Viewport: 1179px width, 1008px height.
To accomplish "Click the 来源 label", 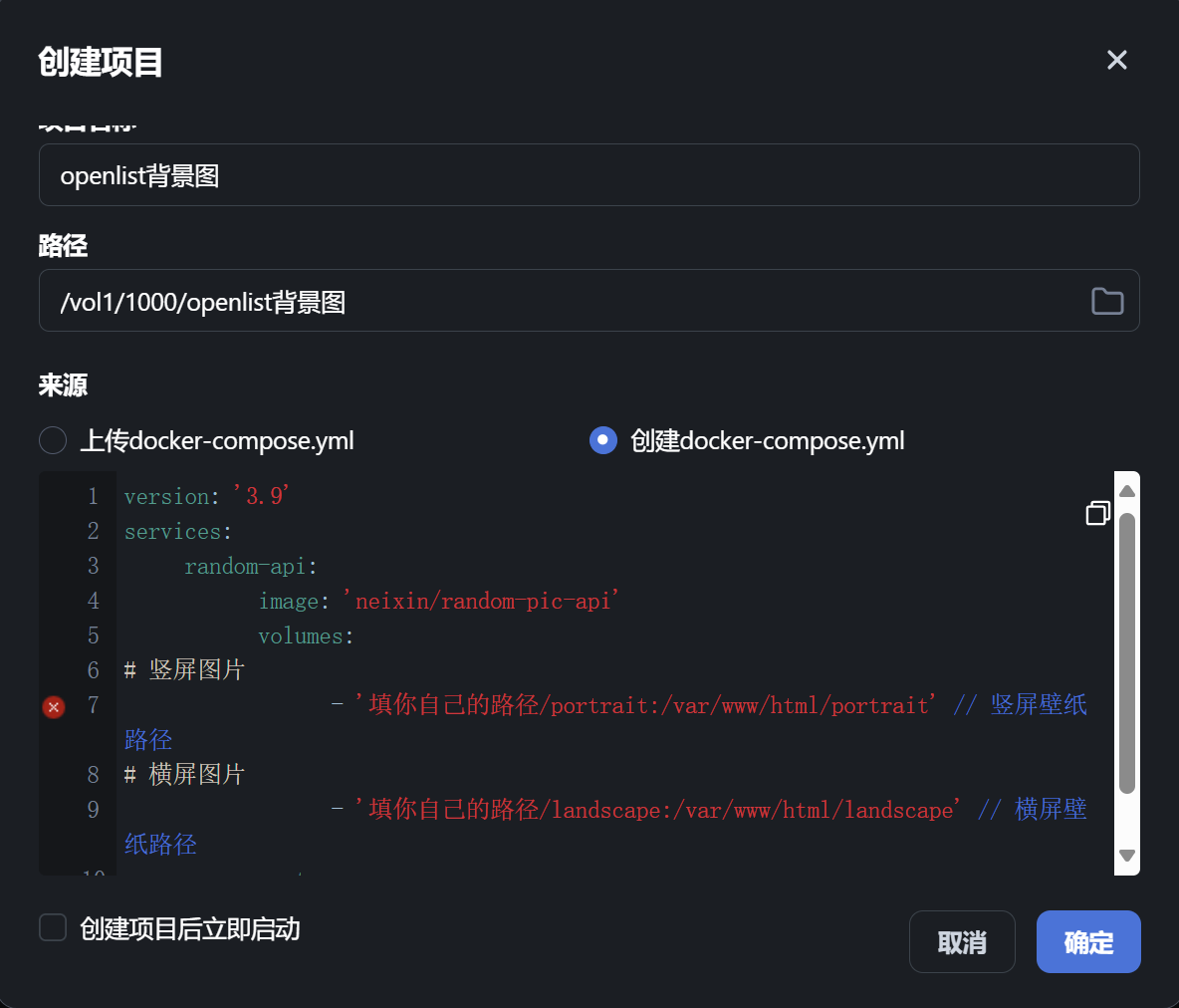I will (x=63, y=385).
